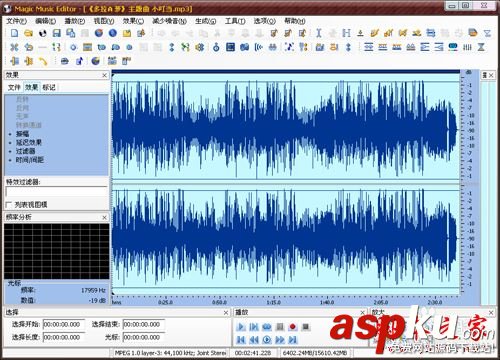Screen dimensions: 500x360
Task: Click the large H icon in top toolbar
Action: [346, 33]
